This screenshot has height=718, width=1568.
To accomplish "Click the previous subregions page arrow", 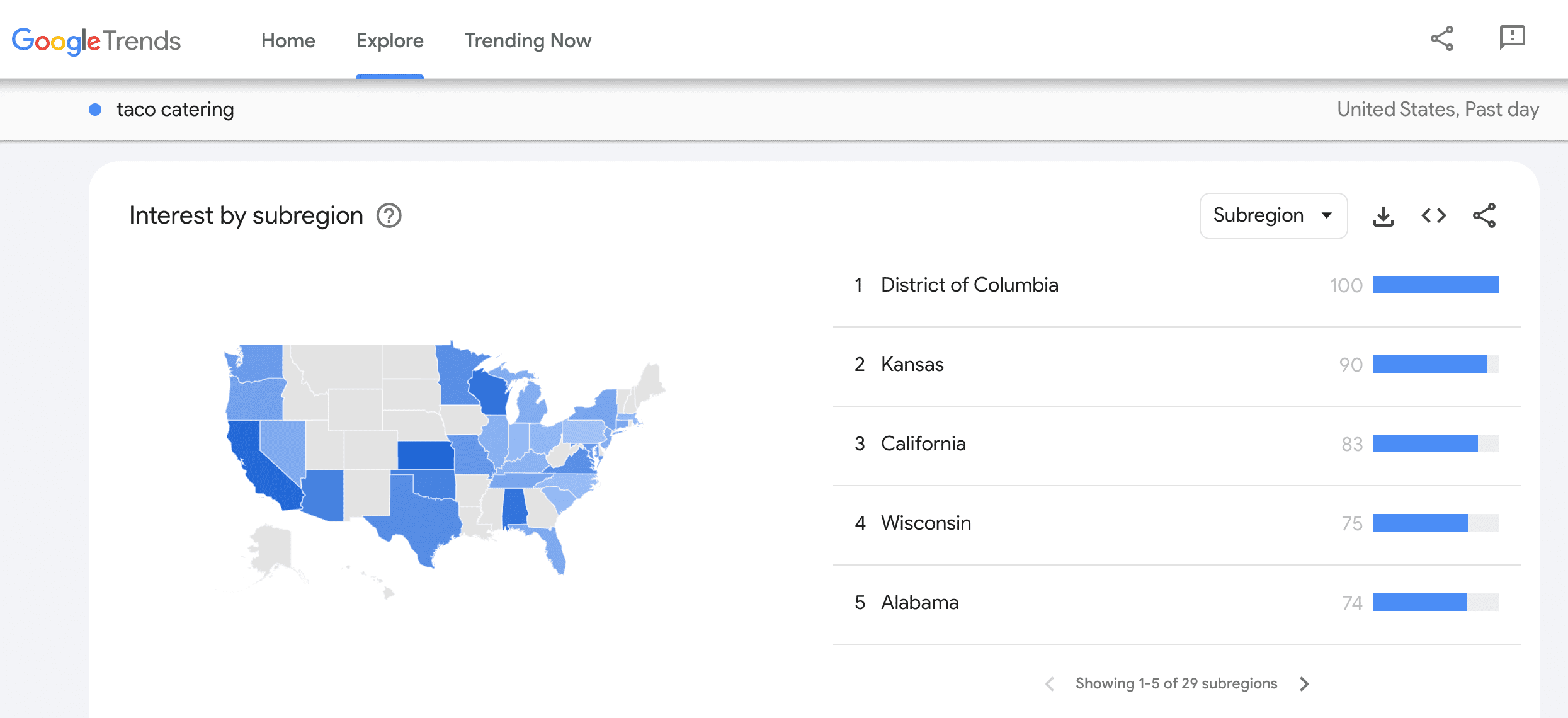I will [x=1049, y=684].
